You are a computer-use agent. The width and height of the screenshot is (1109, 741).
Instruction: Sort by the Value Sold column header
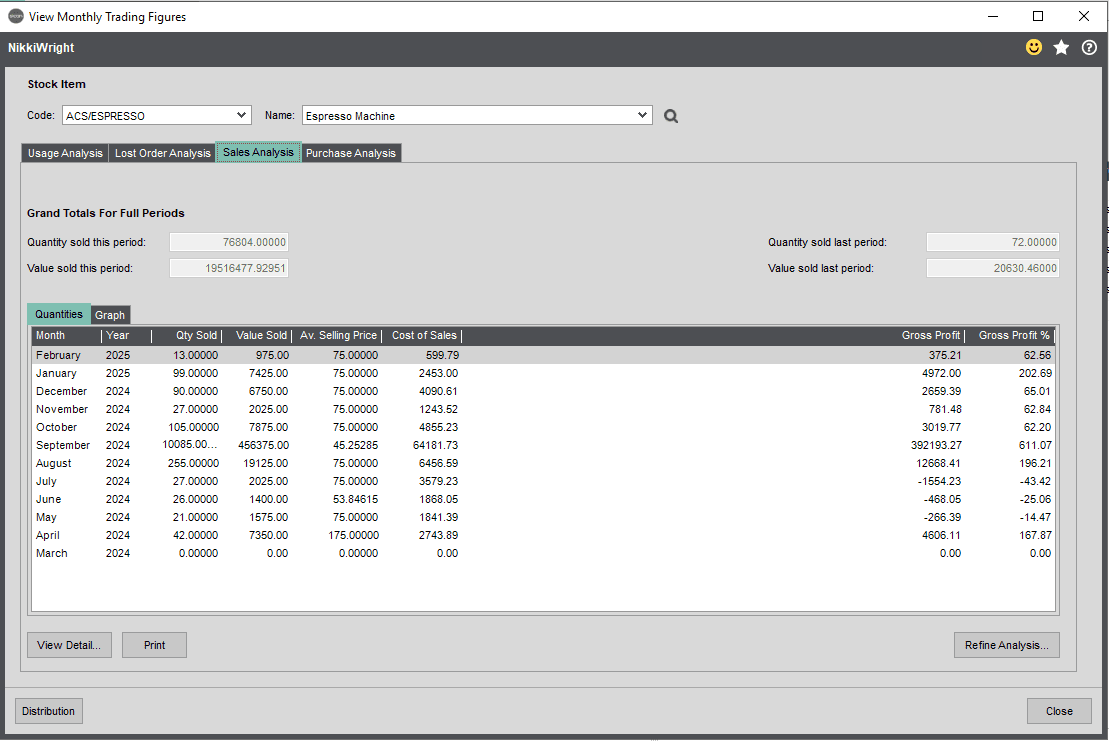(257, 335)
